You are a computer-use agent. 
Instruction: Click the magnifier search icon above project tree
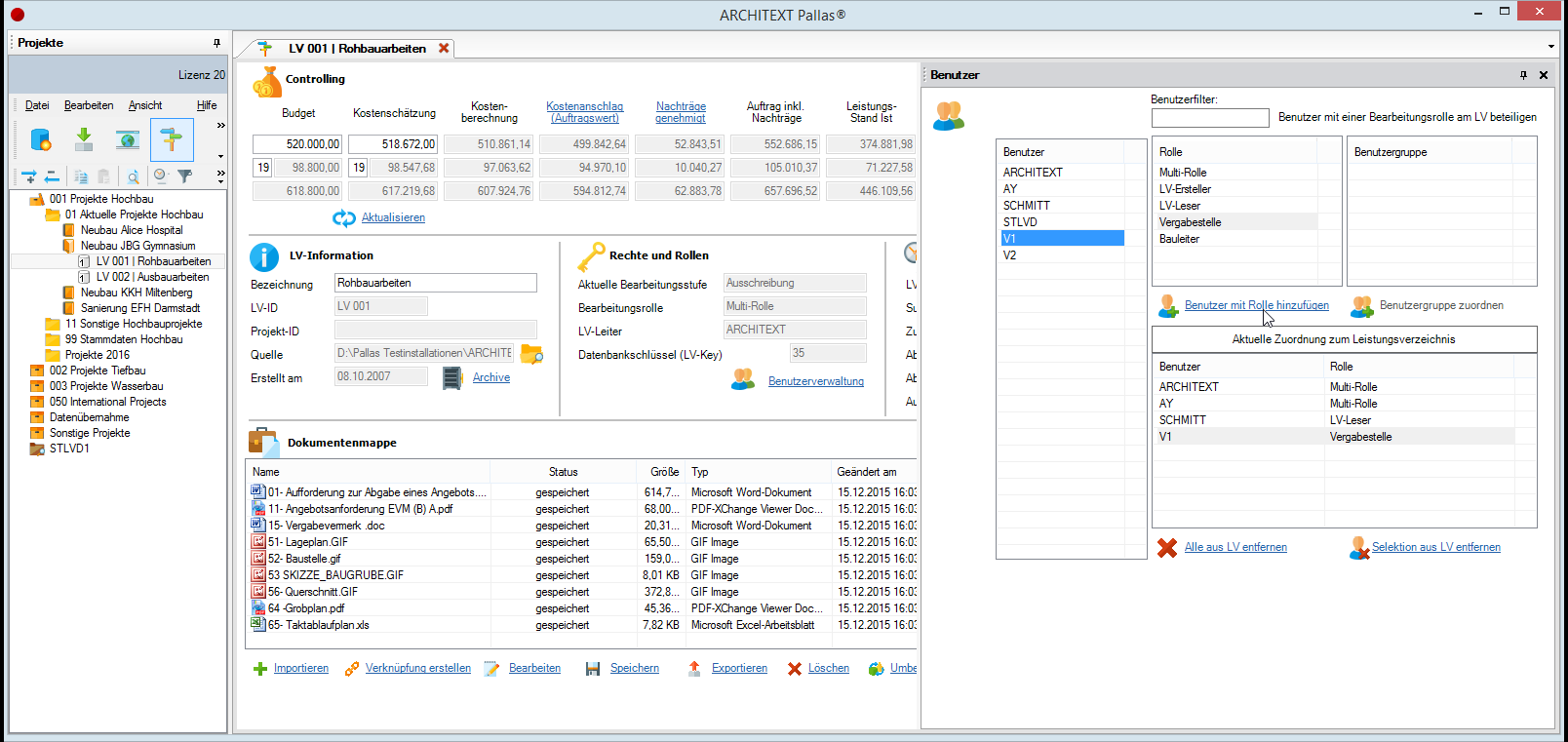tap(133, 176)
